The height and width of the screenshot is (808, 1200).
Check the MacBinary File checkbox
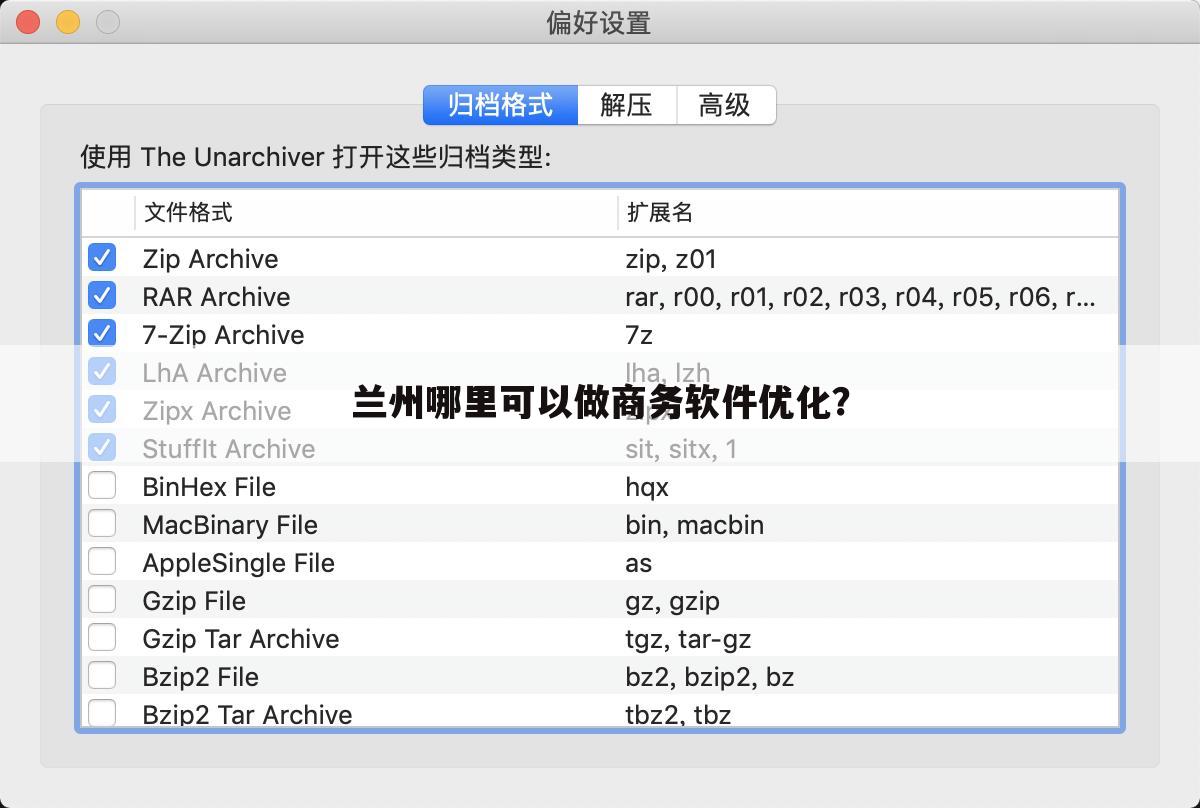(102, 523)
